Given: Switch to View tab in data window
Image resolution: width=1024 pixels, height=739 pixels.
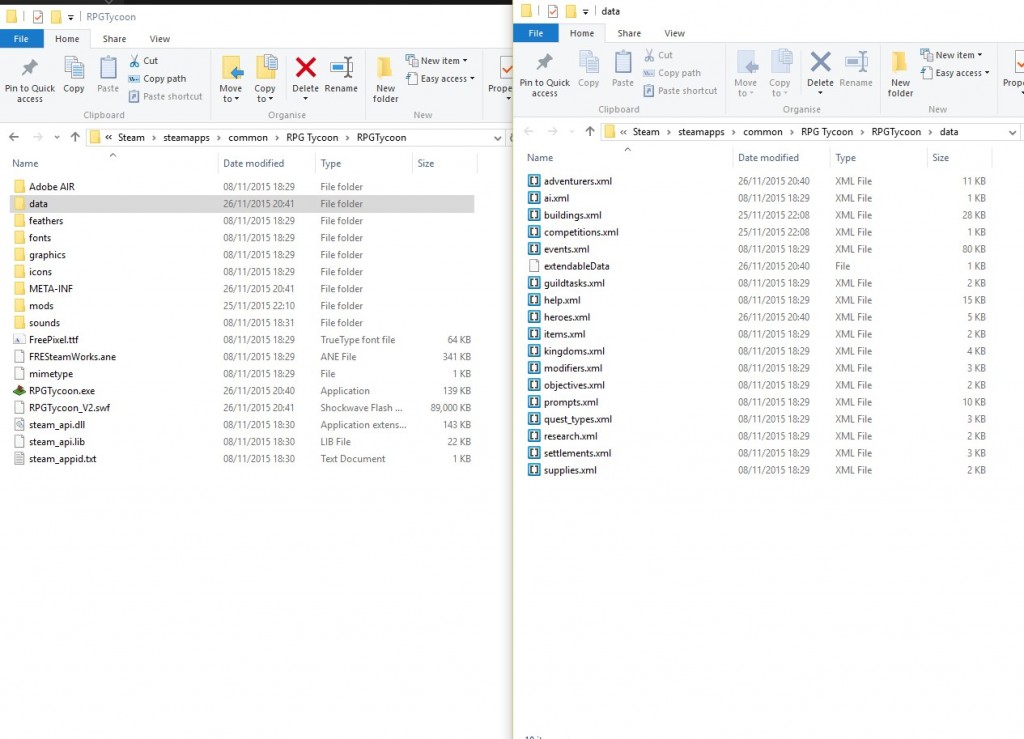Looking at the screenshot, I should pyautogui.click(x=675, y=33).
